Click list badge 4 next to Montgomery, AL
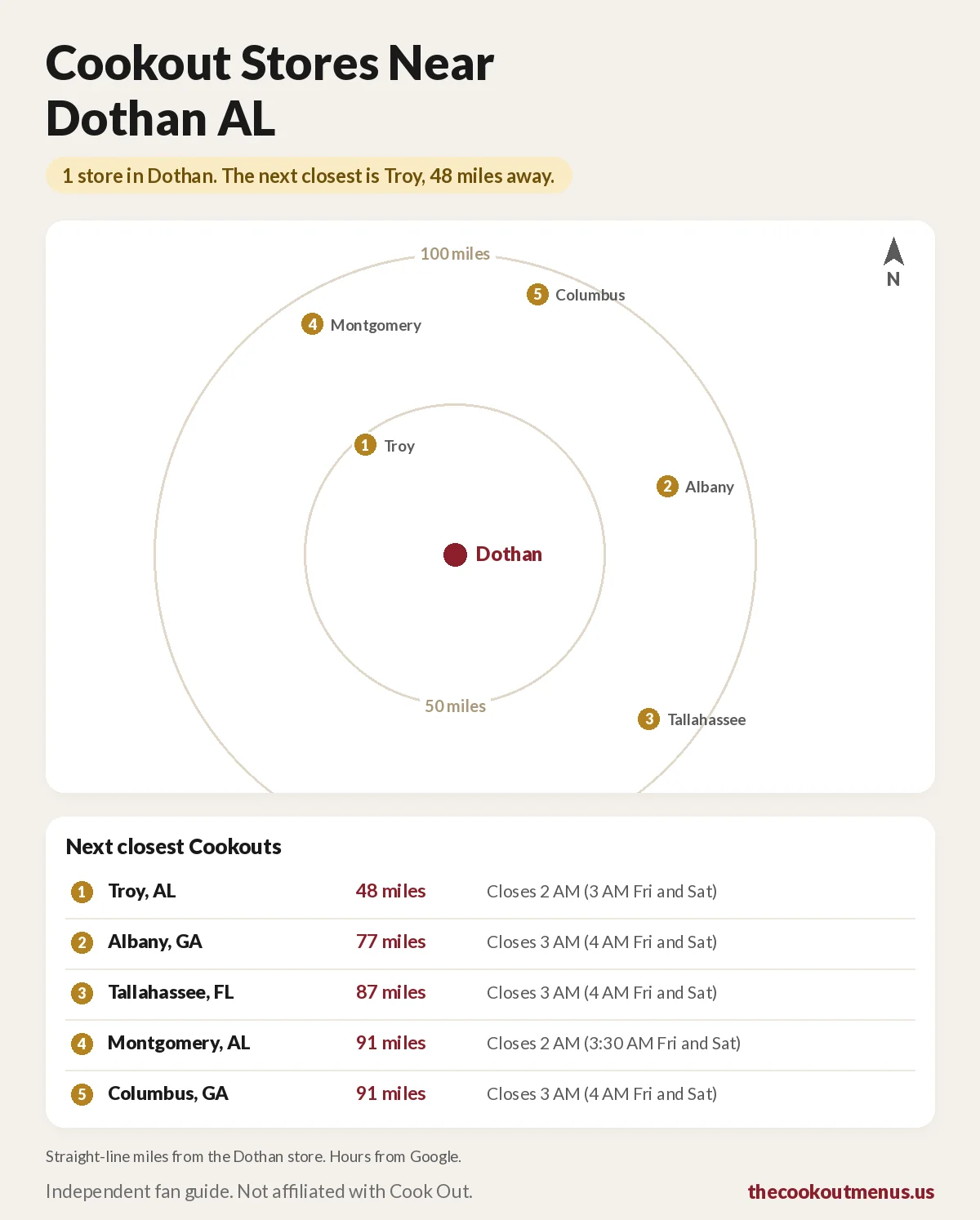 tap(82, 1044)
